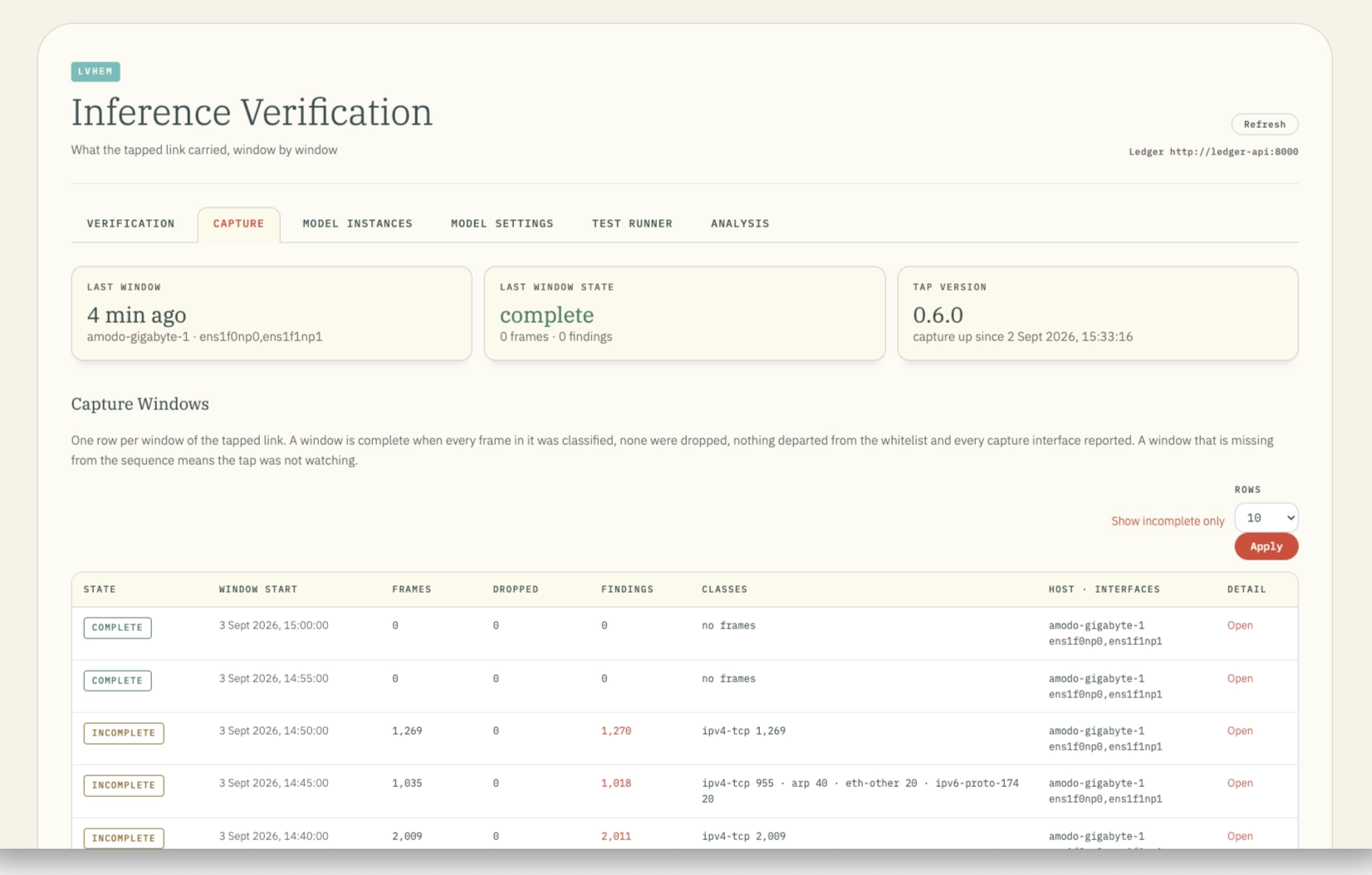Click '3 Sept 2026, 14:40:00' window start
This screenshot has width=1372, height=875.
click(x=274, y=837)
